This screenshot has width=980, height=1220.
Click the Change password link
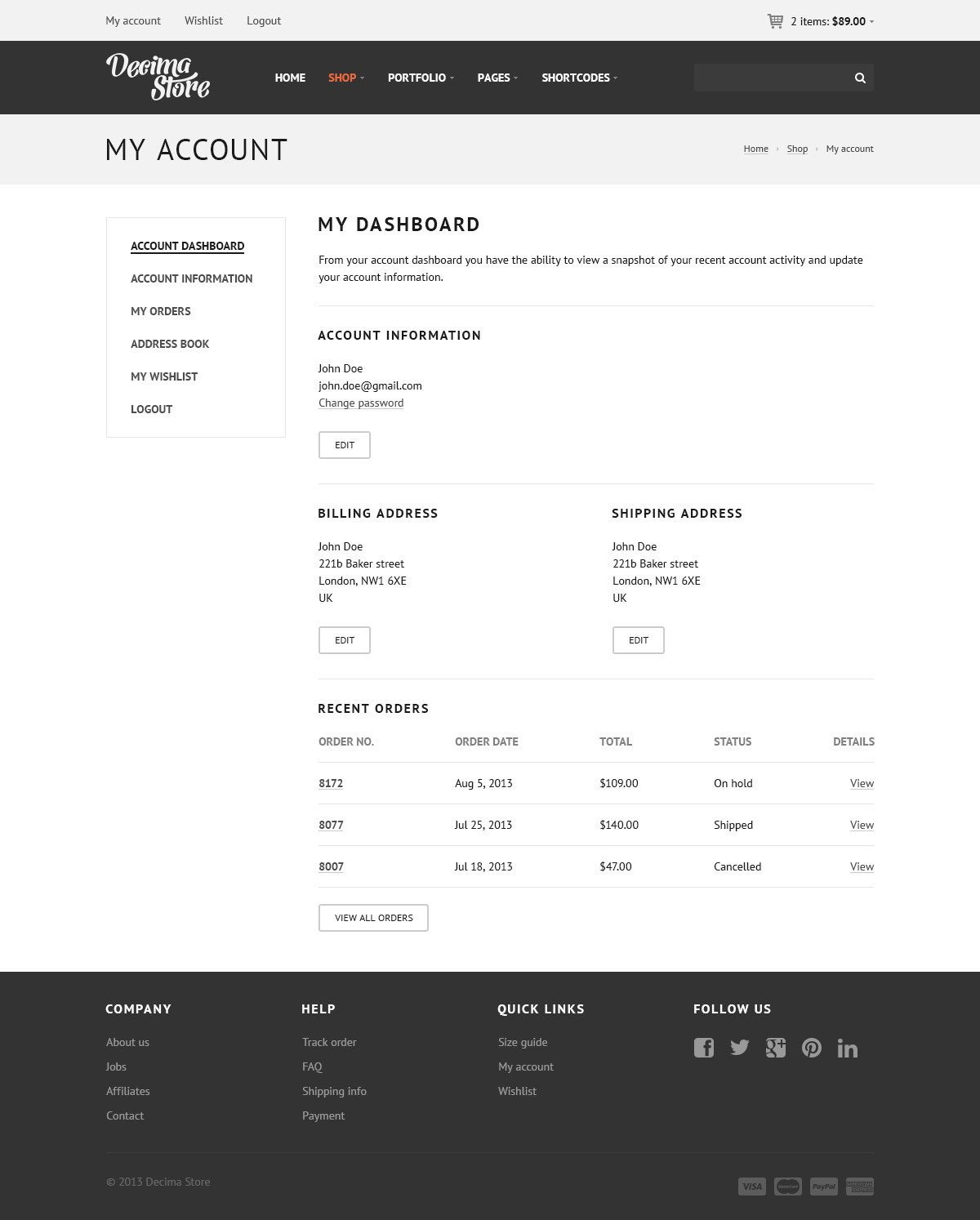[361, 403]
